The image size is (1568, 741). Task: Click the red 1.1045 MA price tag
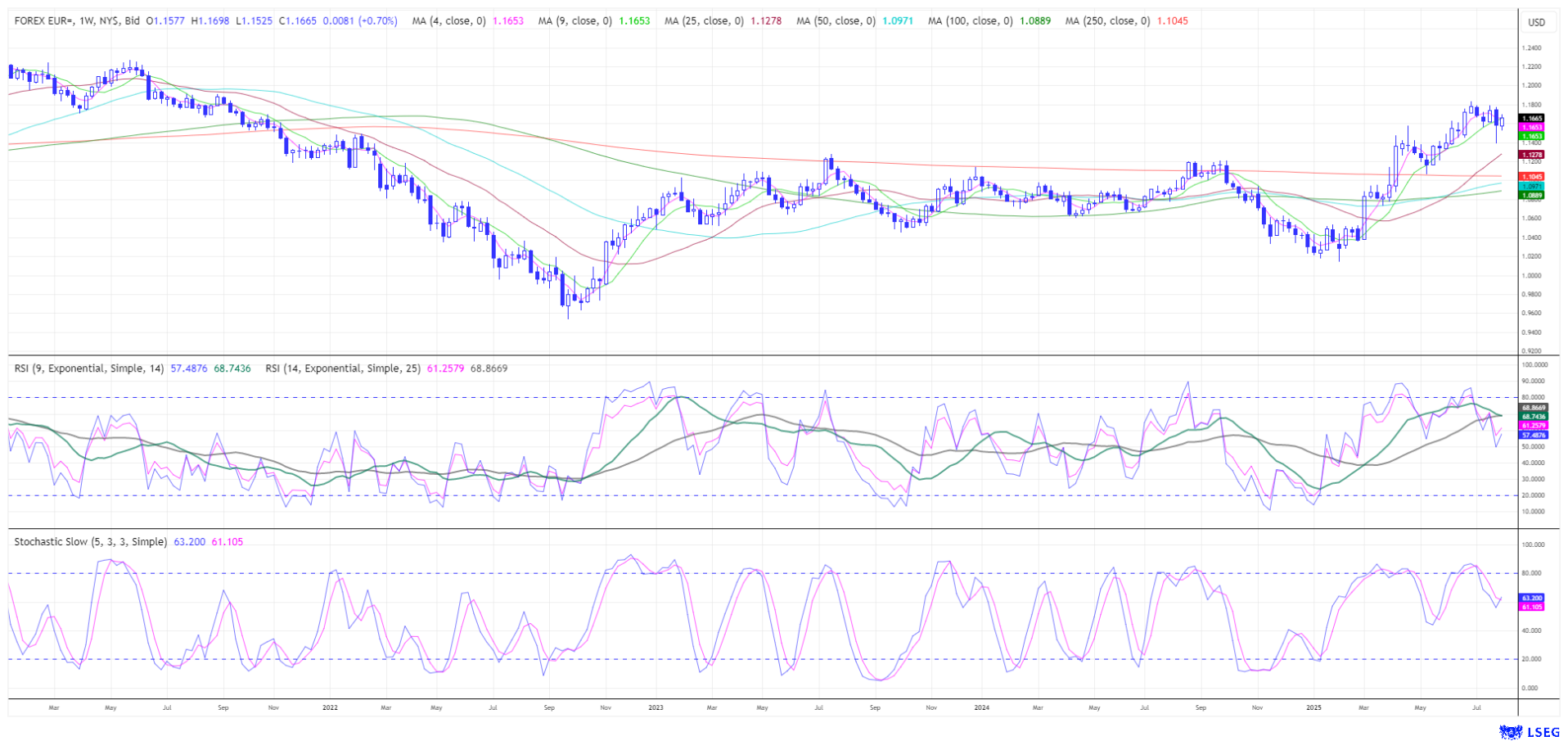(x=1532, y=176)
